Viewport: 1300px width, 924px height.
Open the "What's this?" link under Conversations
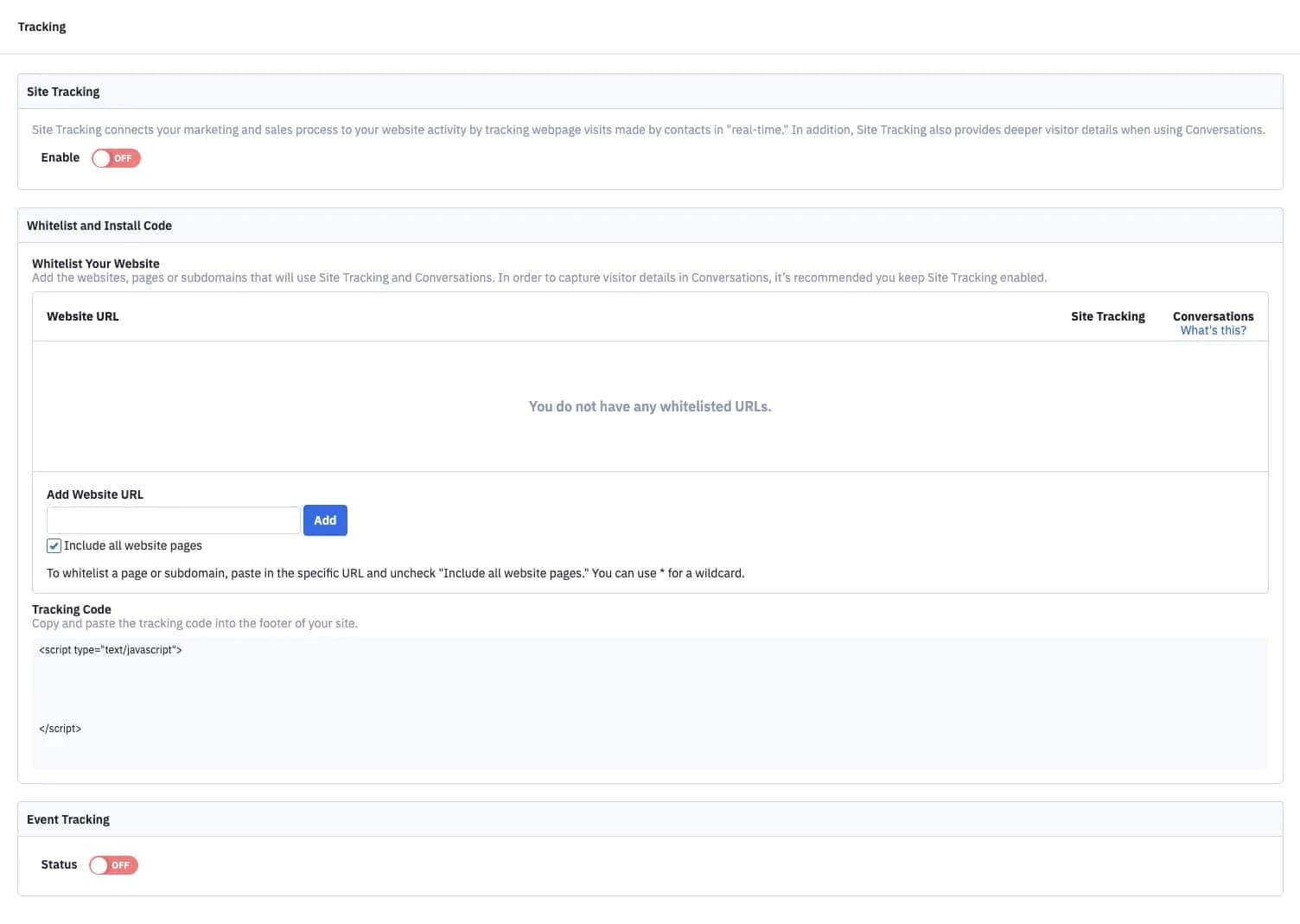pyautogui.click(x=1213, y=329)
